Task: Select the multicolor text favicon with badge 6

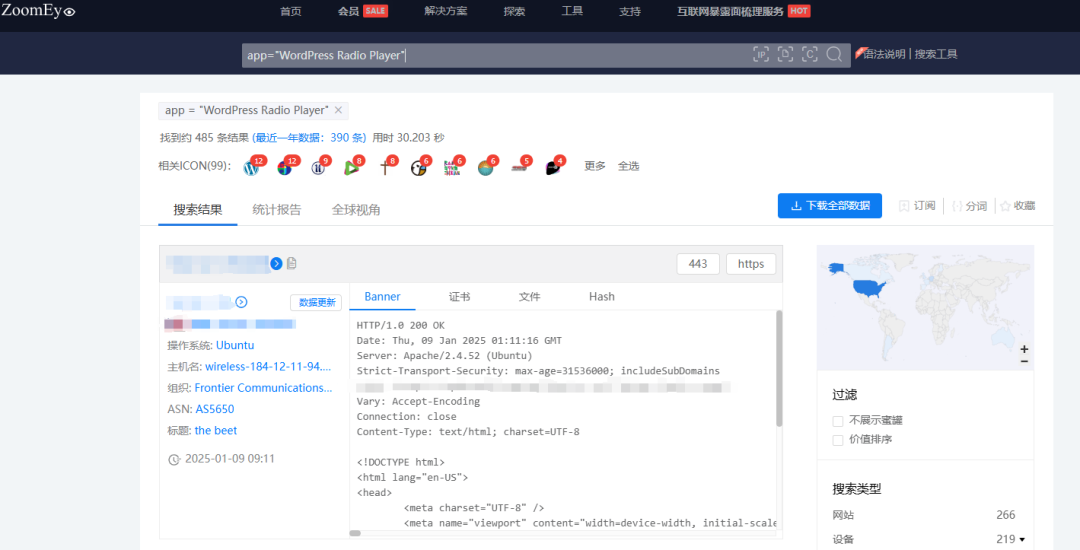Action: (x=453, y=167)
